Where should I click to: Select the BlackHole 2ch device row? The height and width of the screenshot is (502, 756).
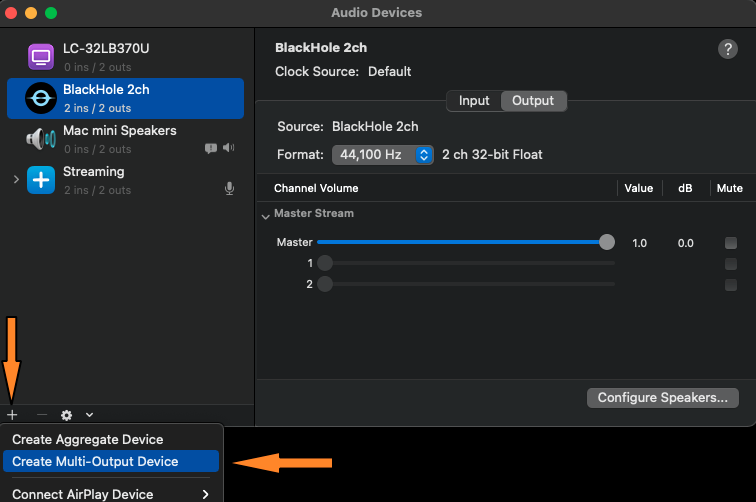[x=125, y=98]
